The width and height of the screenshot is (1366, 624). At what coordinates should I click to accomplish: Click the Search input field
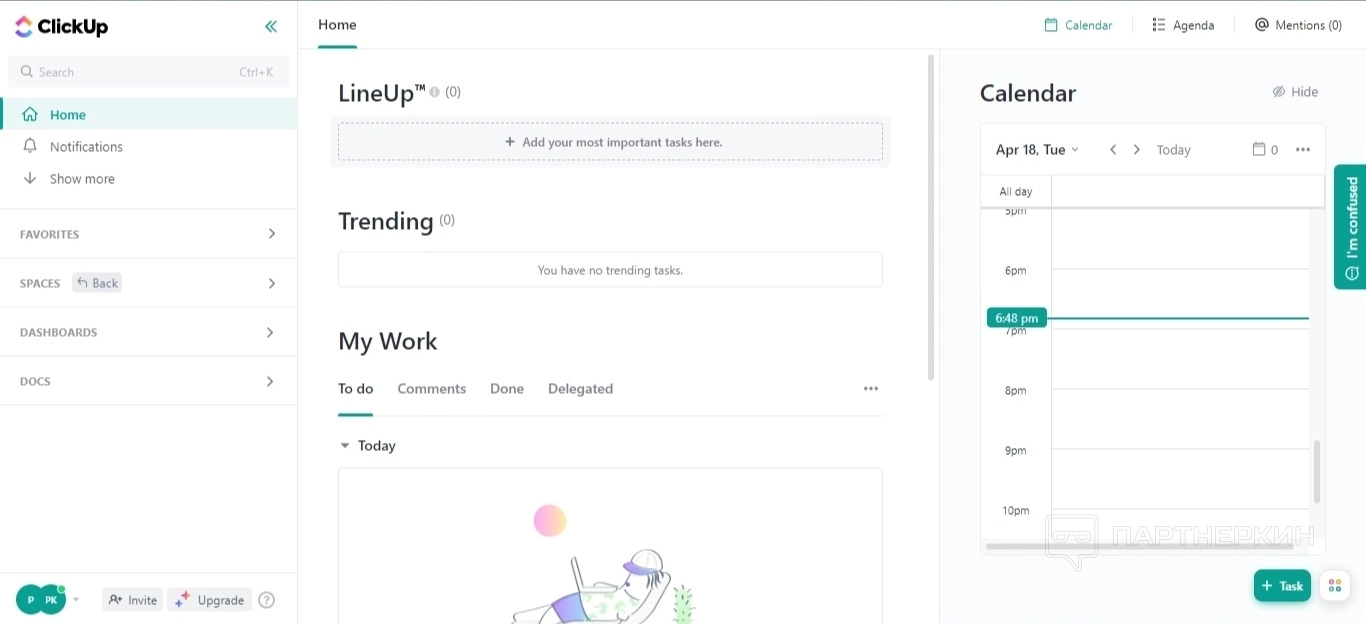(x=148, y=72)
